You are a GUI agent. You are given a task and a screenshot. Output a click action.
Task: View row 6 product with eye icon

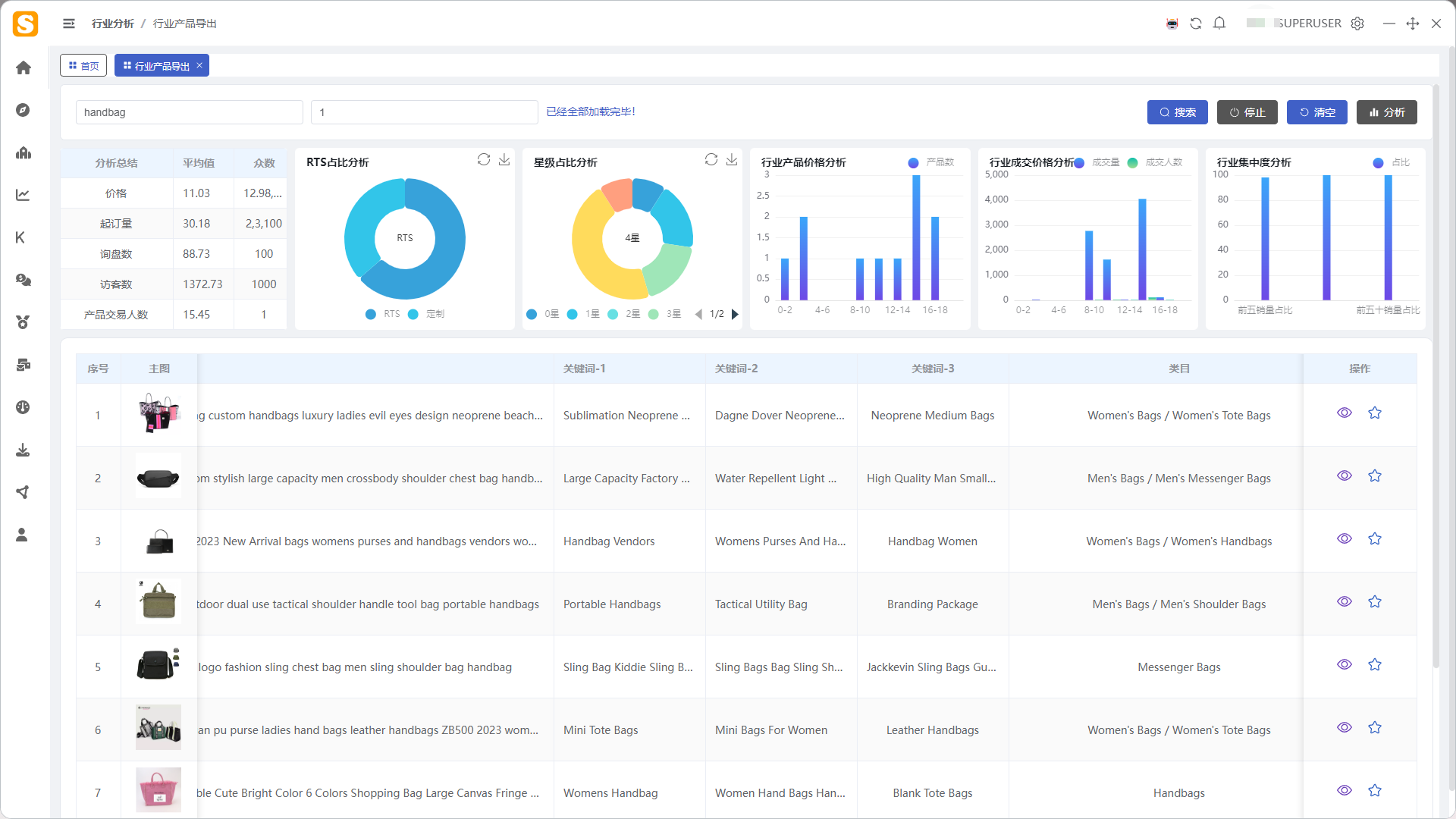(x=1345, y=727)
